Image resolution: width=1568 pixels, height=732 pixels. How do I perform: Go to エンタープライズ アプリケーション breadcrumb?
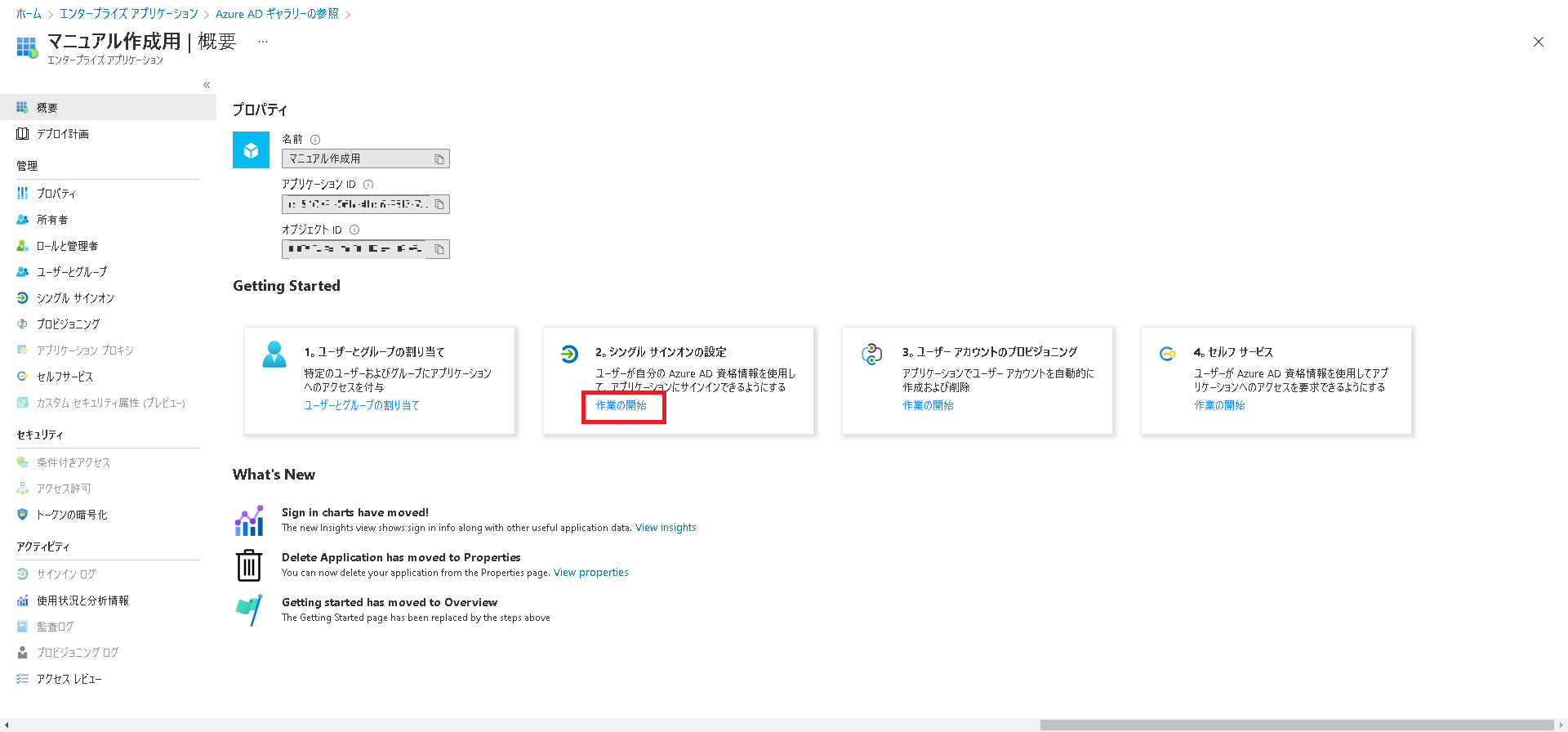coord(129,14)
